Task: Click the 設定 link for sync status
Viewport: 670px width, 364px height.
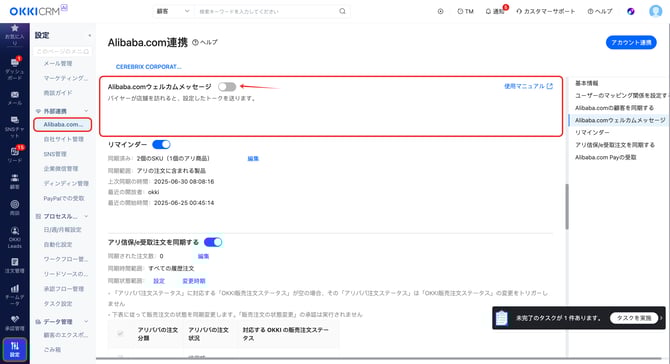Action: (x=159, y=281)
